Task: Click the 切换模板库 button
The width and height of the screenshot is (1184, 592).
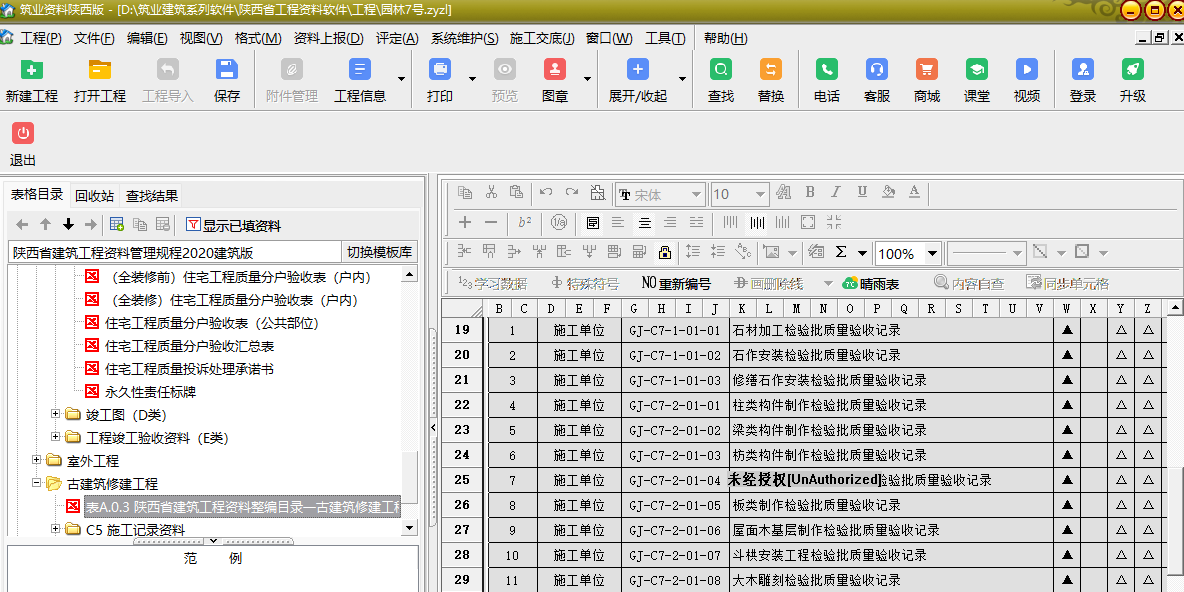Action: click(379, 253)
